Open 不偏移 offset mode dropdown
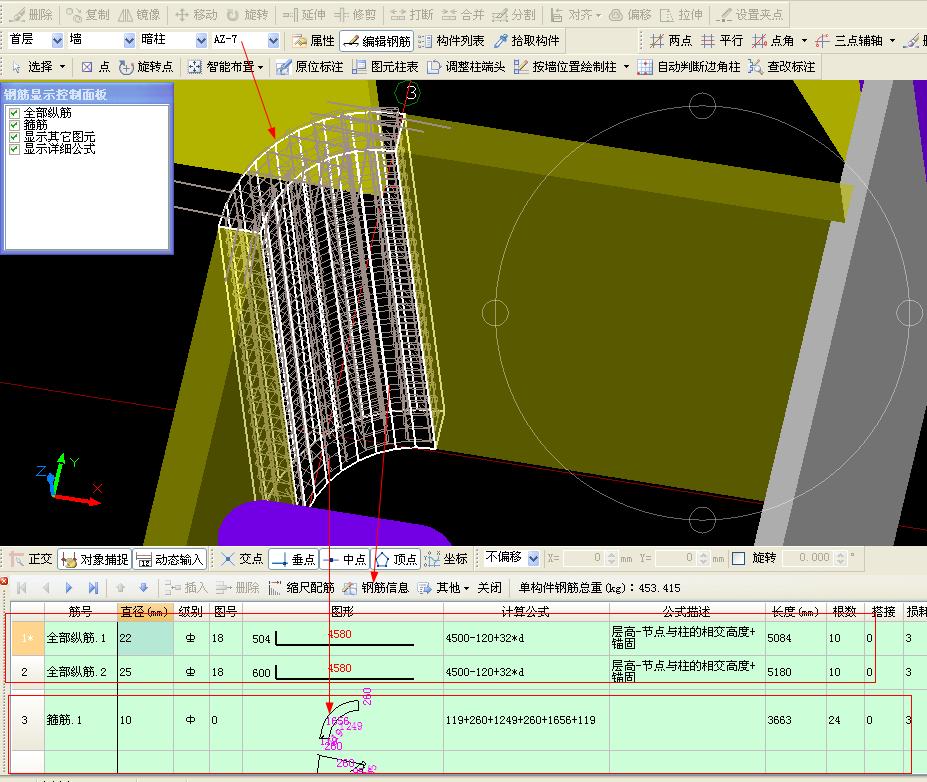The height and width of the screenshot is (782, 927). (533, 558)
